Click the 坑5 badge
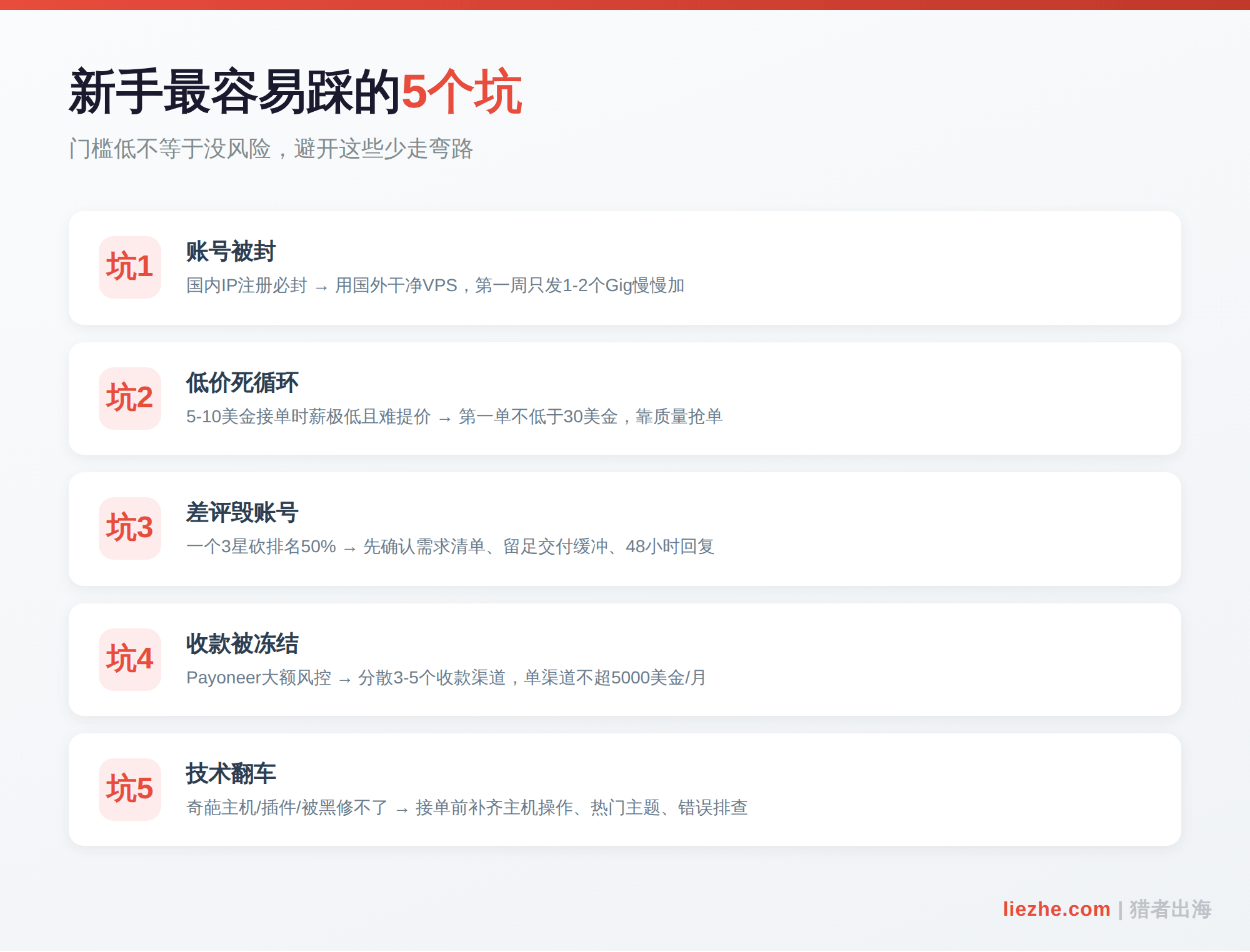Image resolution: width=1250 pixels, height=952 pixels. [130, 790]
